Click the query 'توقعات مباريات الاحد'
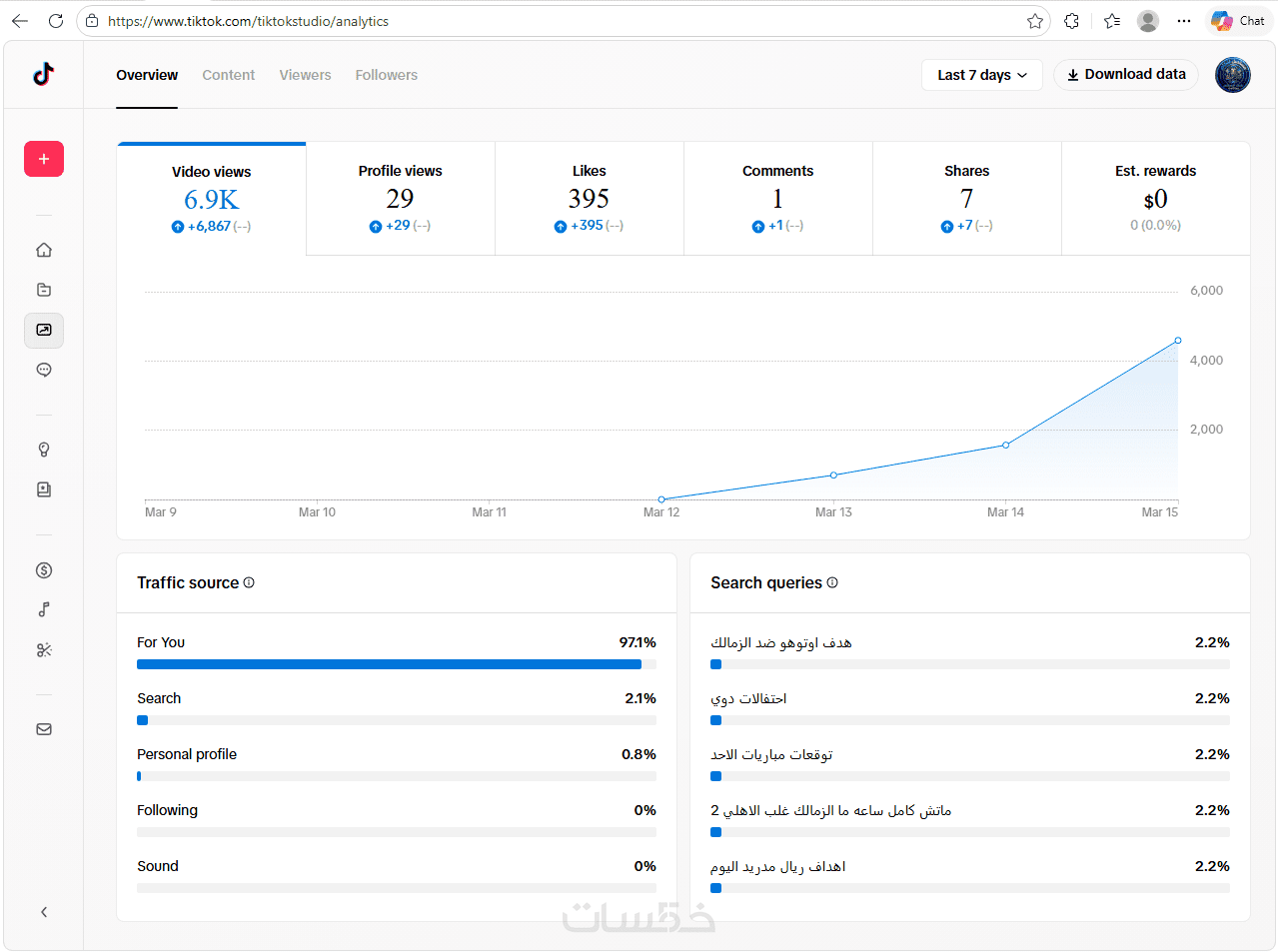The image size is (1278, 952). point(771,754)
